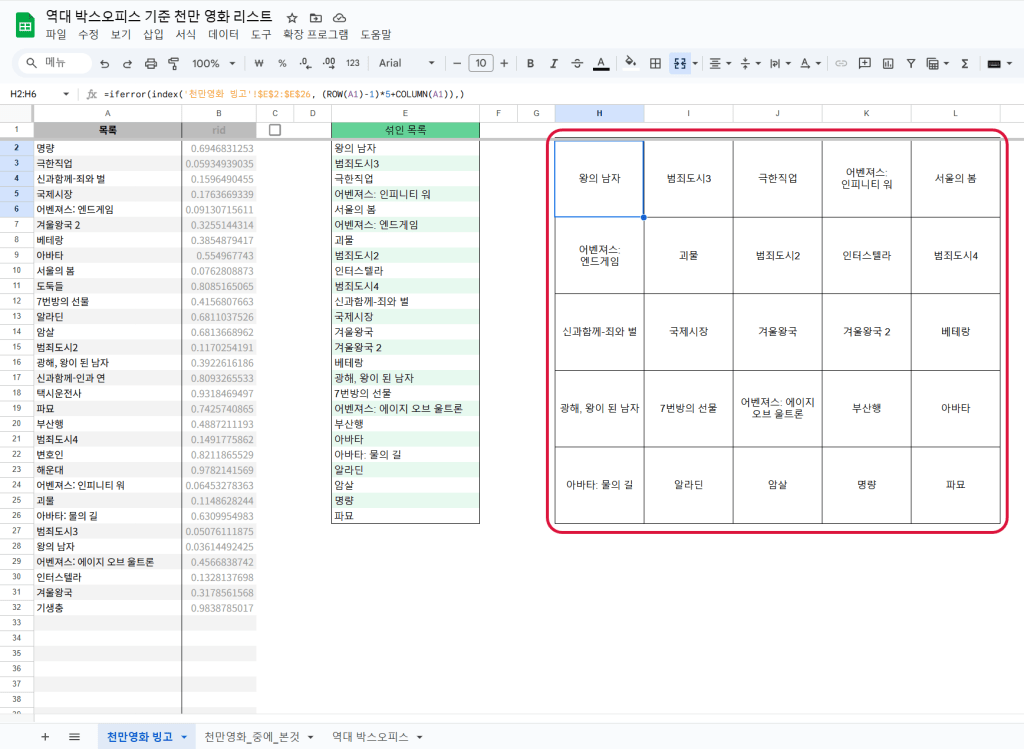The image size is (1024, 749).
Task: Click the name box showing H2:H6
Action: (35, 94)
